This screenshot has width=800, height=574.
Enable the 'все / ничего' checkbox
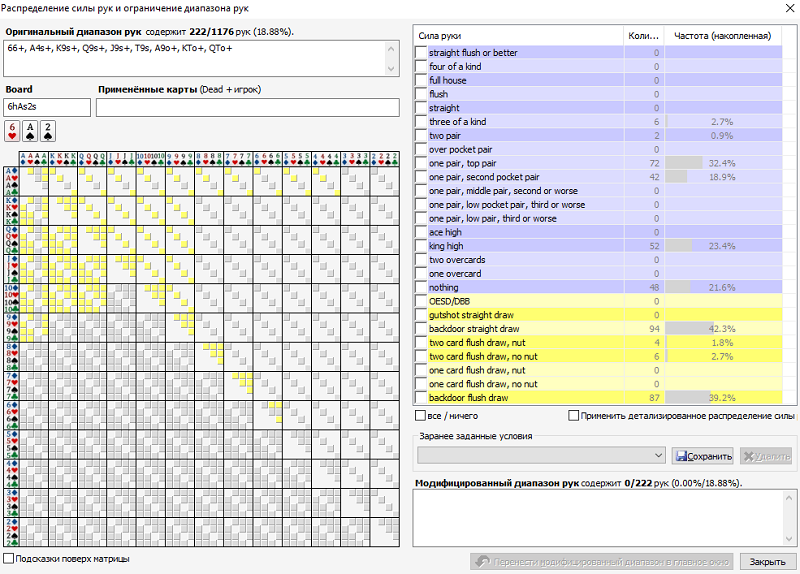tap(421, 416)
